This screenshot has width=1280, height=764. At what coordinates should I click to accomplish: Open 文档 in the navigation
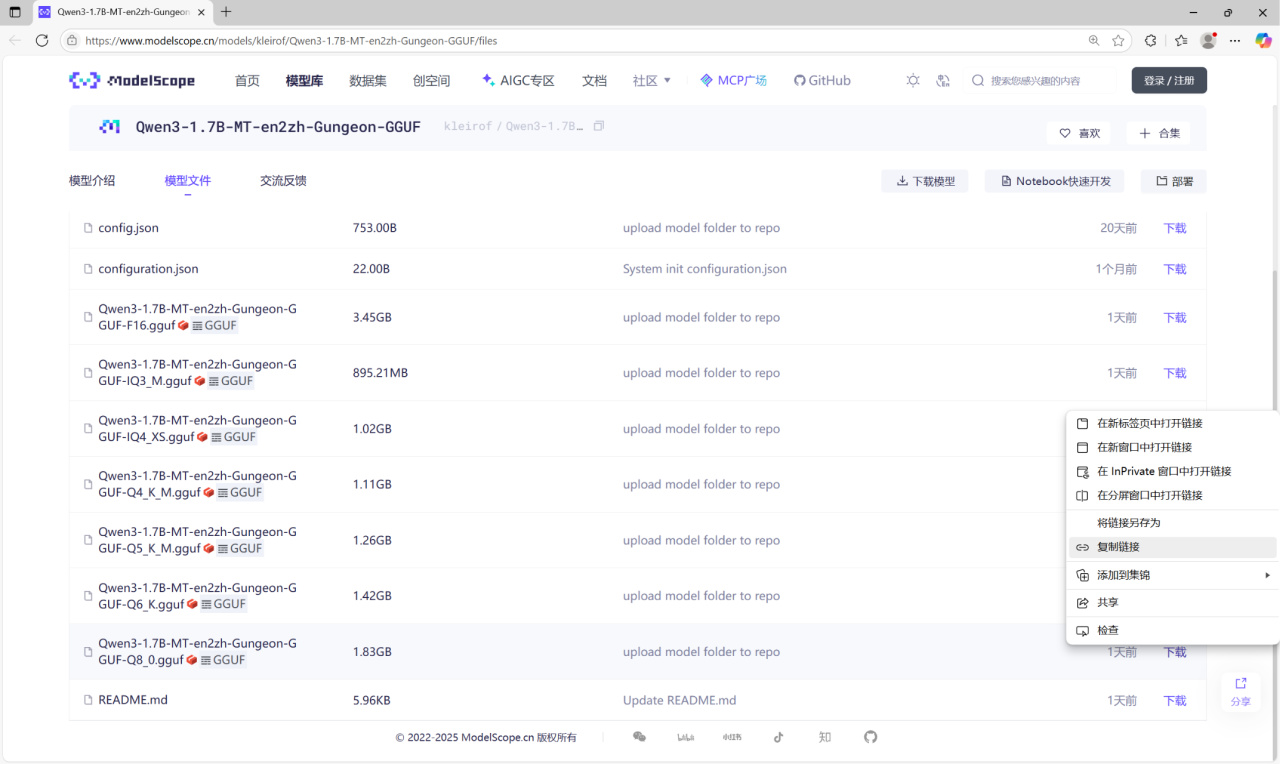[594, 81]
